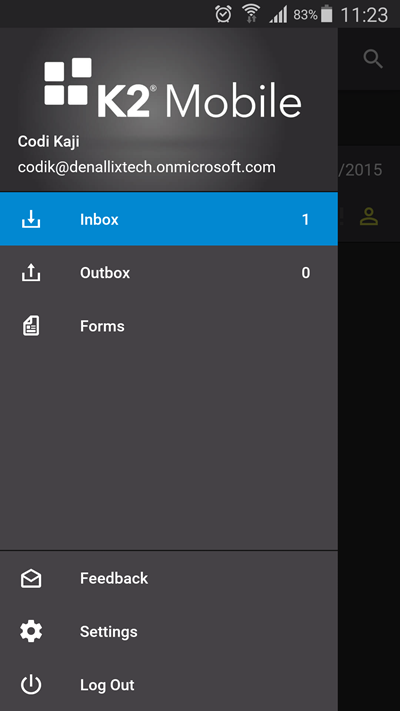This screenshot has height=711, width=400.
Task: Tap the Feedback envelope icon
Action: click(x=31, y=579)
